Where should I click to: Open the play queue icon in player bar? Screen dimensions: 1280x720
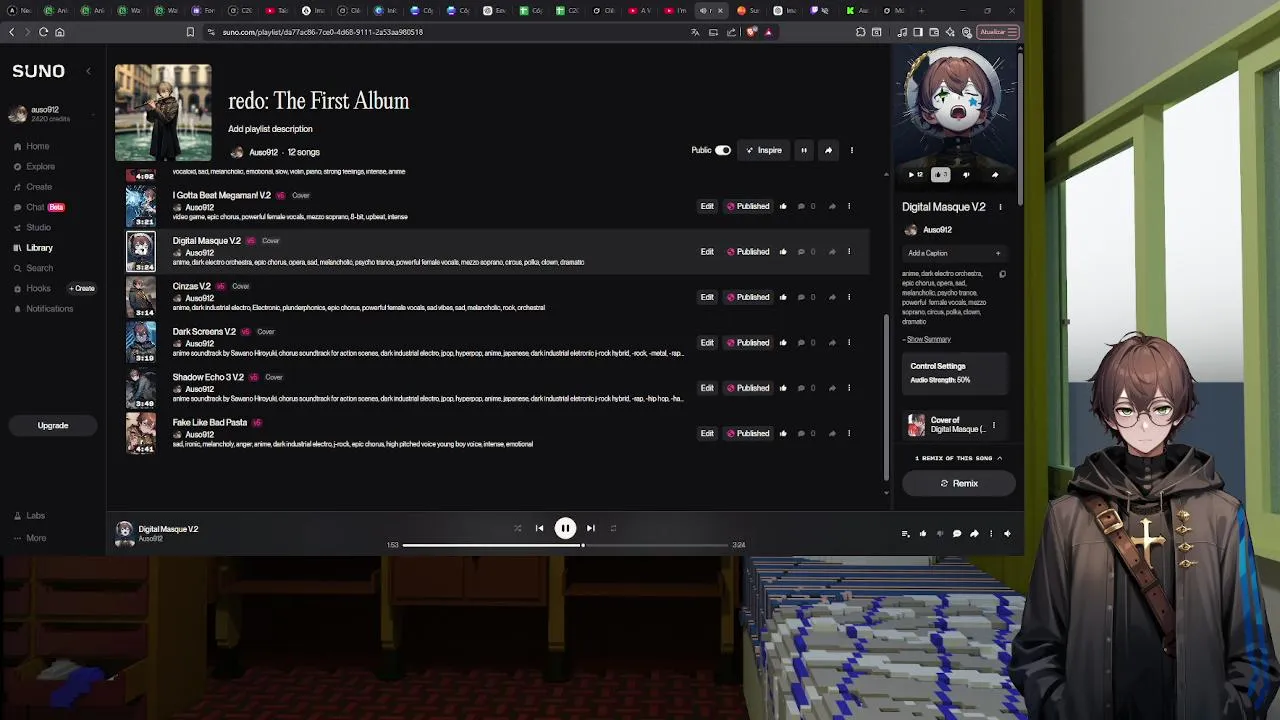tap(905, 534)
